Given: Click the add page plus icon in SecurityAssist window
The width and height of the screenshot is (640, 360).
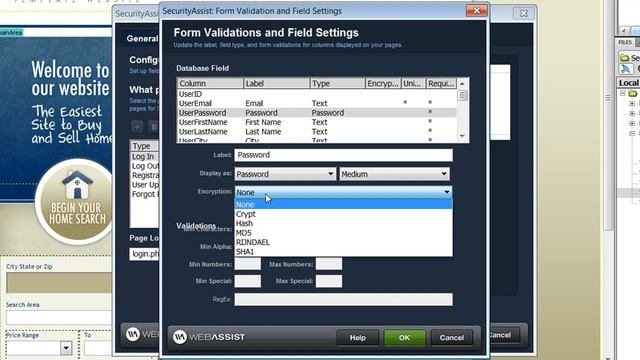Looking at the screenshot, I should tap(137, 127).
